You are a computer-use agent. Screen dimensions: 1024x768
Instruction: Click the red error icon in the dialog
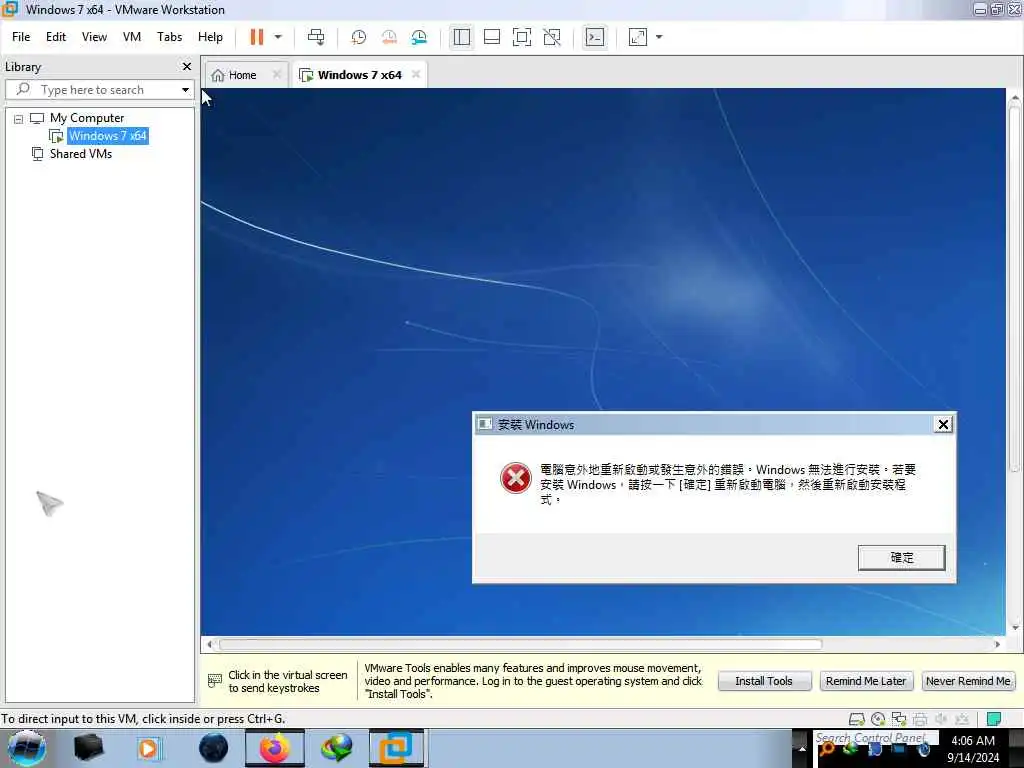[x=515, y=479]
